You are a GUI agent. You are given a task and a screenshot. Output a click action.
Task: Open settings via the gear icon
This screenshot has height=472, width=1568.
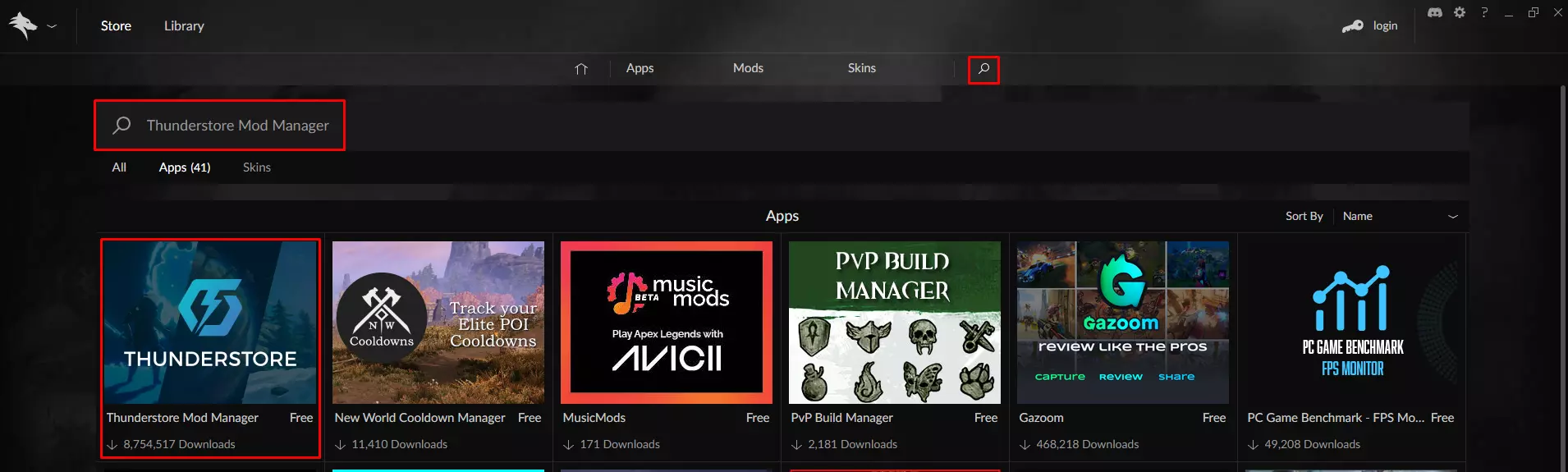point(1459,12)
